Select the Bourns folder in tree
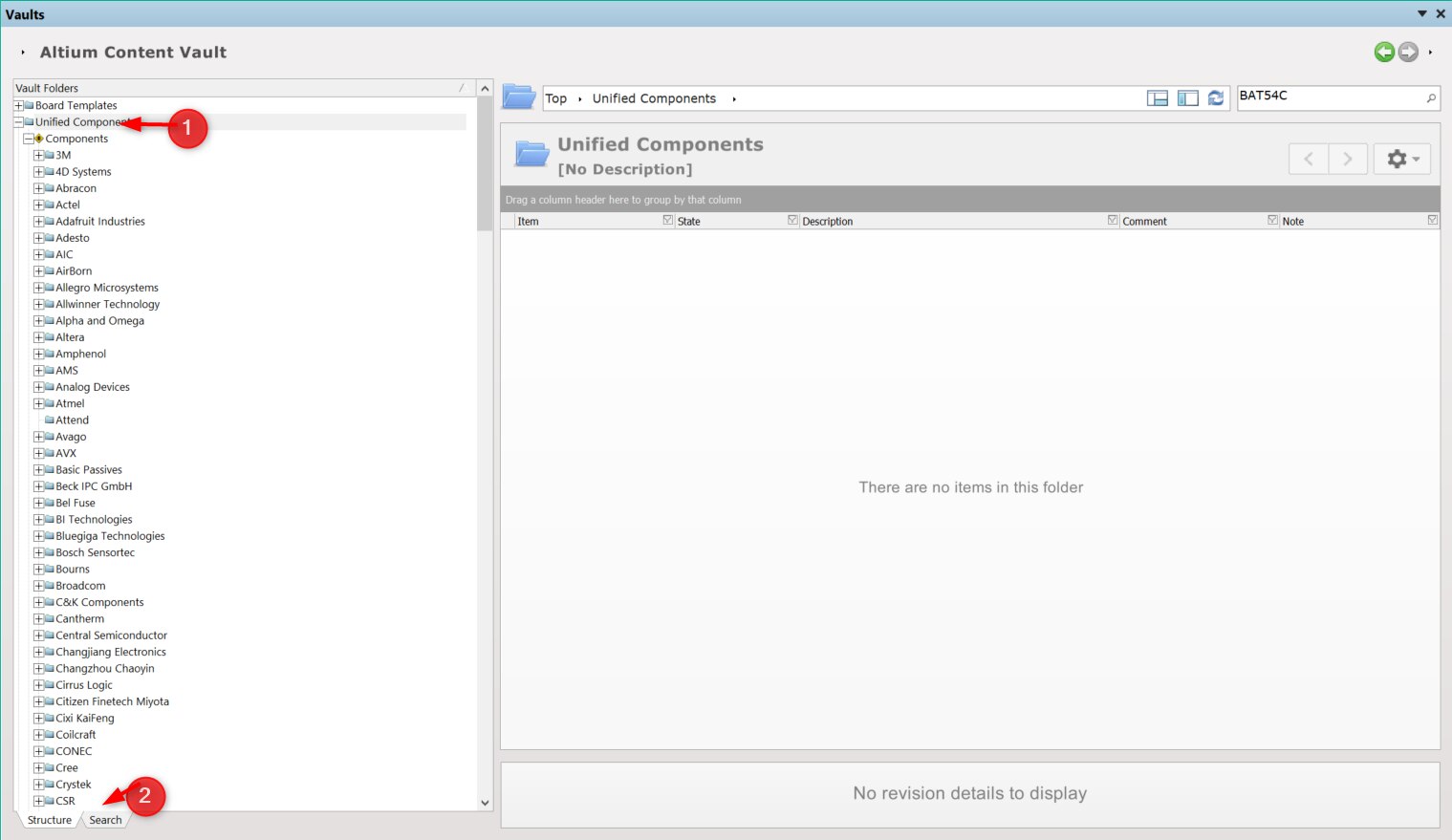This screenshot has height=840, width=1452. click(x=73, y=570)
